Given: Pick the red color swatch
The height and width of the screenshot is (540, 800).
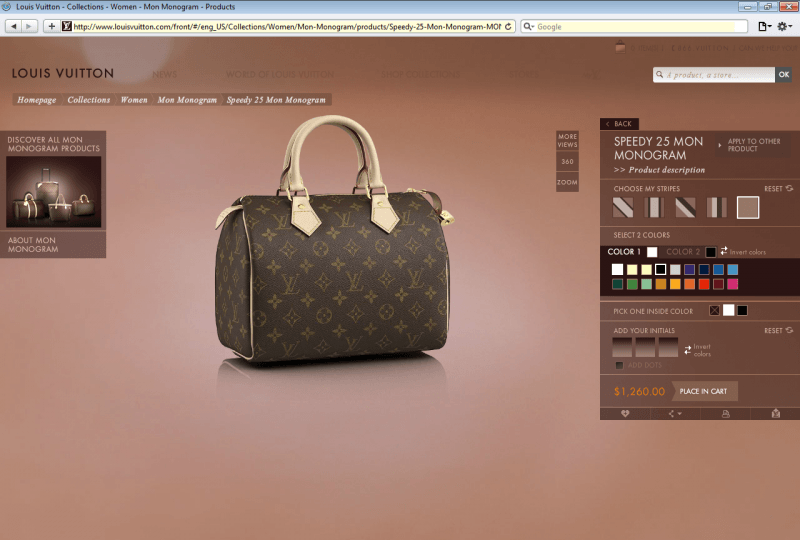Looking at the screenshot, I should 704,284.
